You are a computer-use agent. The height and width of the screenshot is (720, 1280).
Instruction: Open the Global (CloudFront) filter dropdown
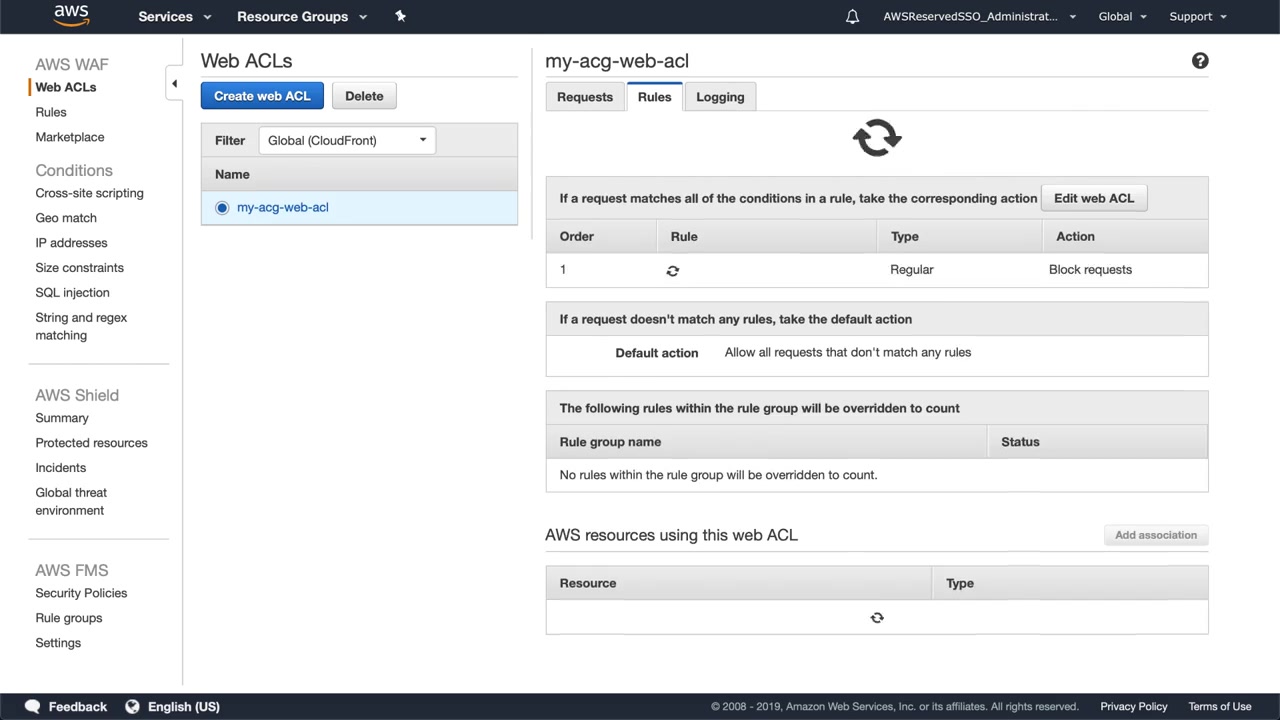coord(346,140)
